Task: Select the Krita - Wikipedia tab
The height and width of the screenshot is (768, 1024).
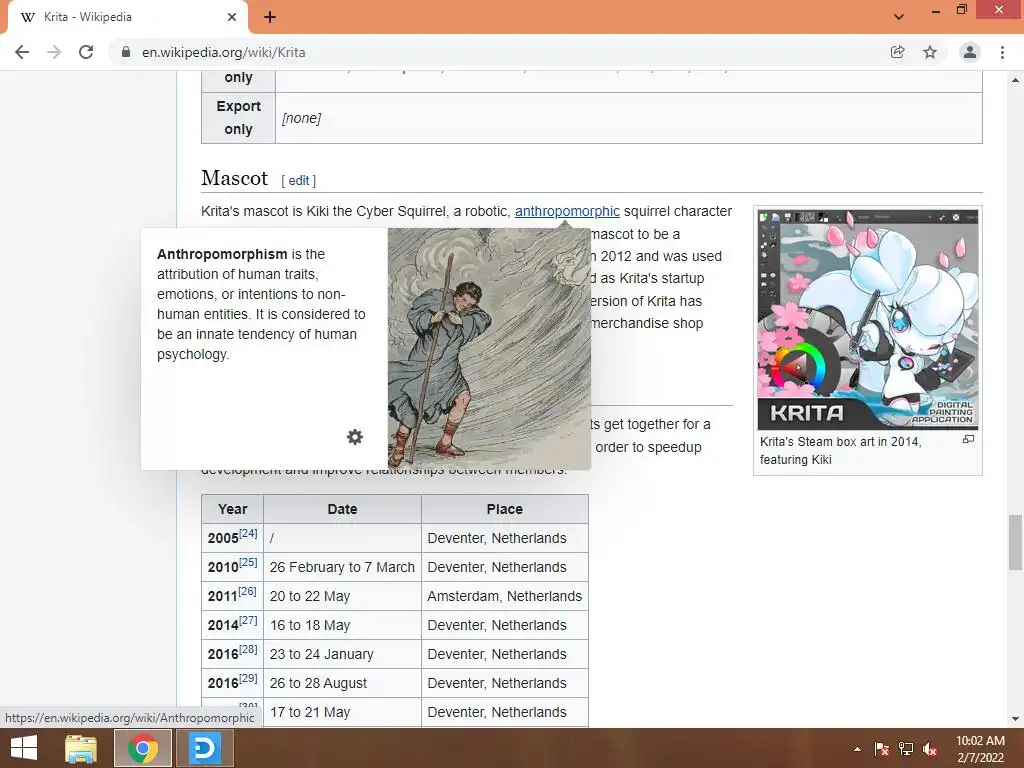Action: click(127, 18)
